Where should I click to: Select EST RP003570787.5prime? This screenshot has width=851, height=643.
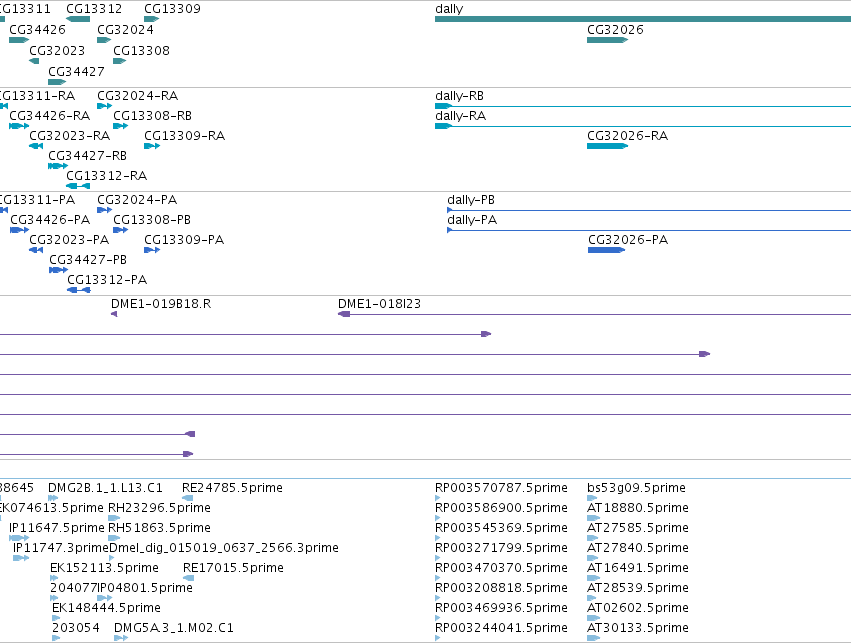click(x=437, y=498)
